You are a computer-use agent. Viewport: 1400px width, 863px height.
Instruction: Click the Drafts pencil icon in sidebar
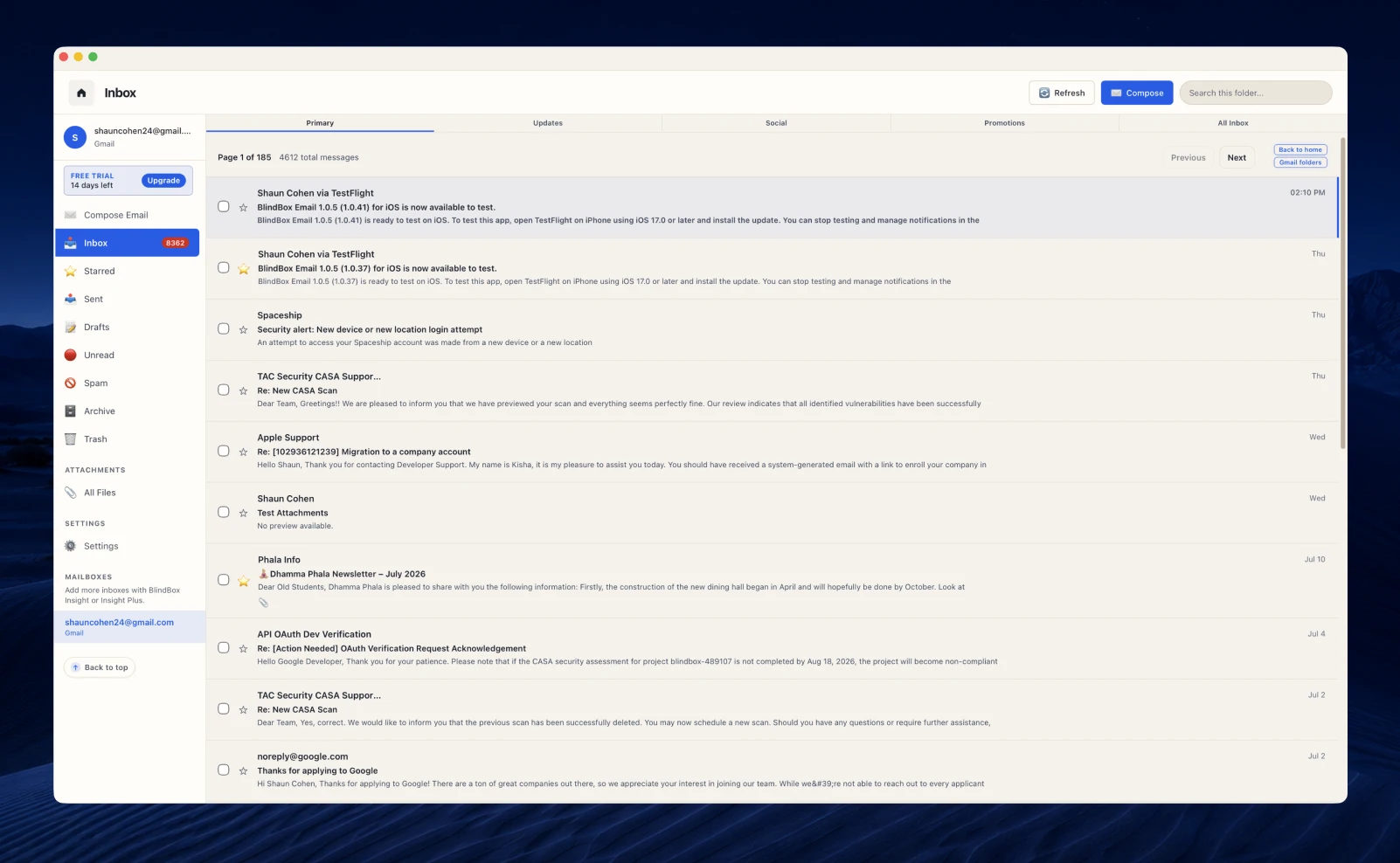tap(71, 327)
